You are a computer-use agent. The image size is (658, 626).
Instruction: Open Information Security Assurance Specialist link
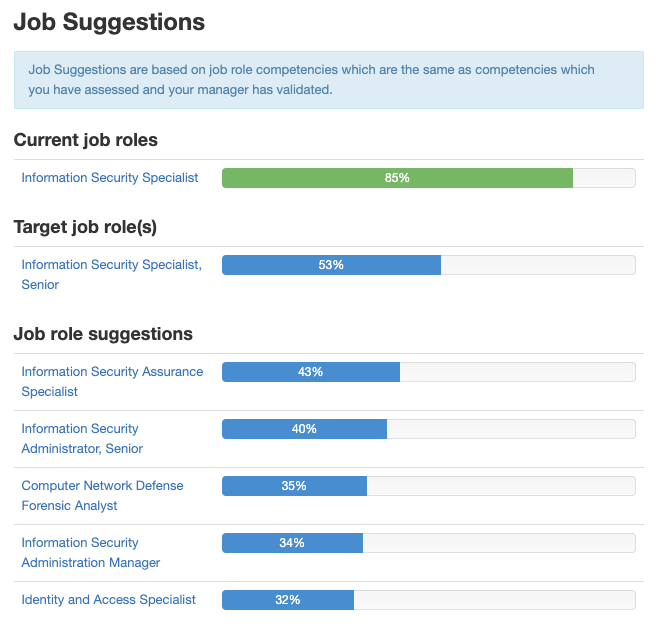(x=112, y=381)
